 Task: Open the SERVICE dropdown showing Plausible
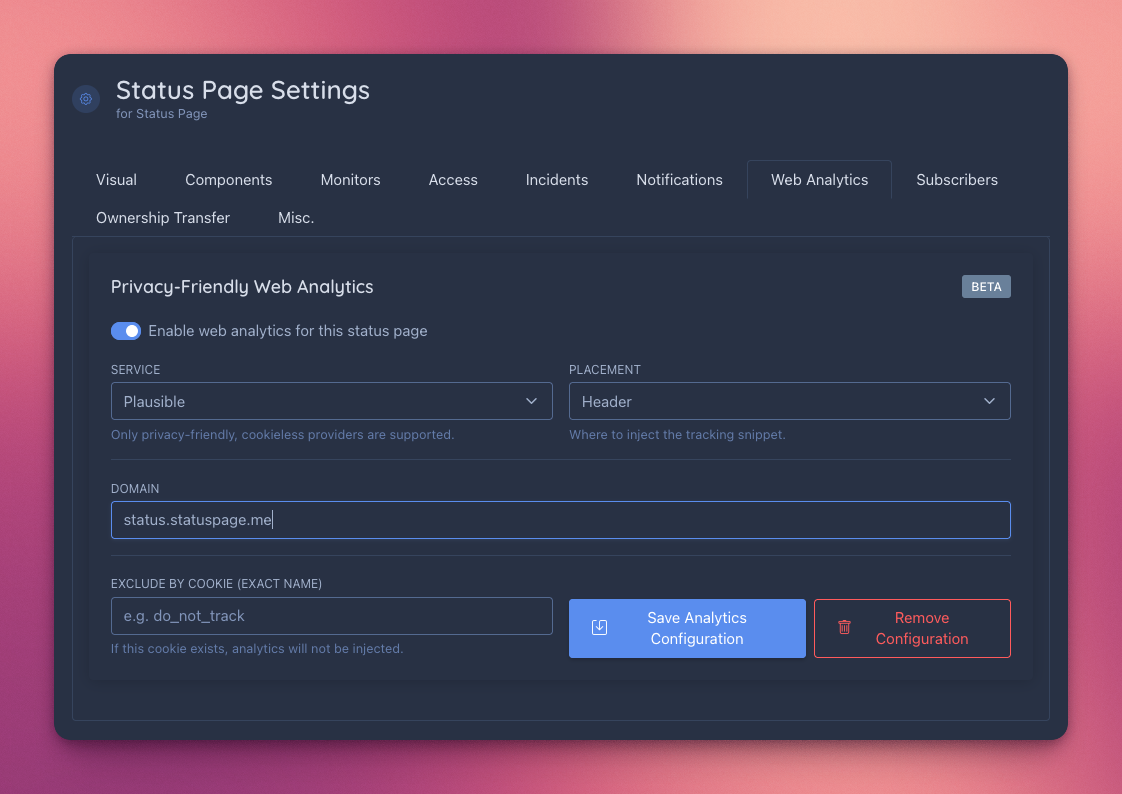(331, 400)
